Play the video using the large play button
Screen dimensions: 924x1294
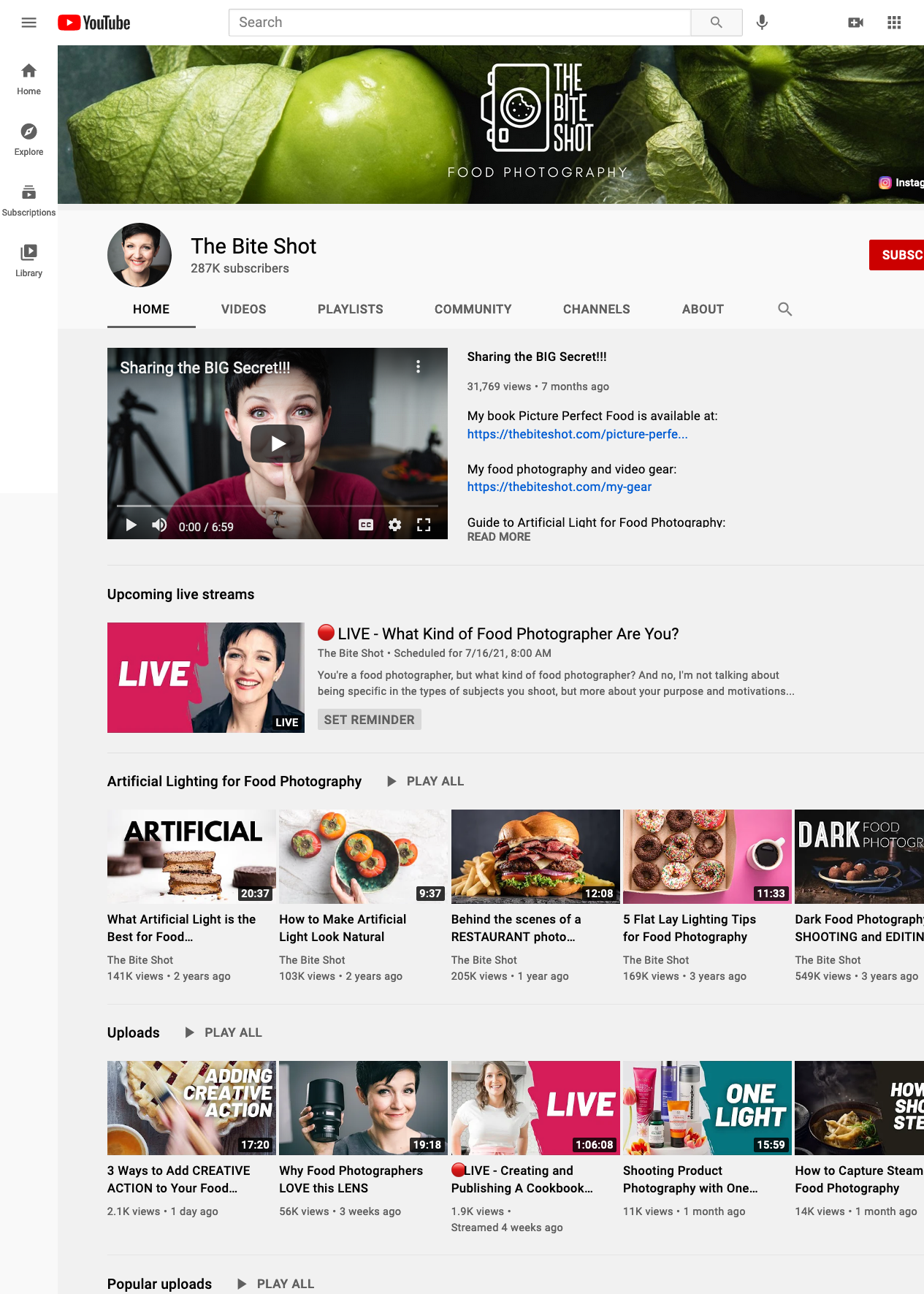(x=278, y=444)
